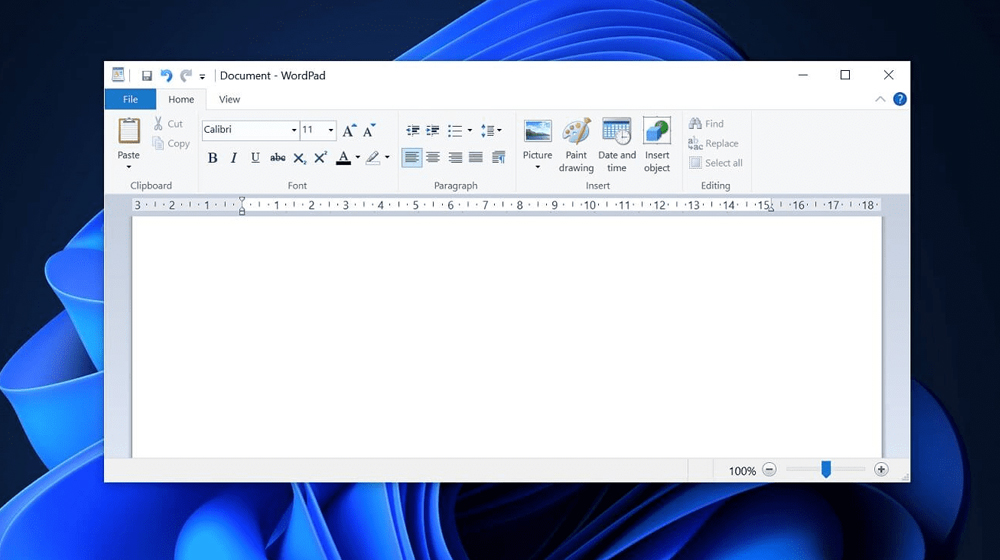Apply the text highlight color

click(x=372, y=158)
